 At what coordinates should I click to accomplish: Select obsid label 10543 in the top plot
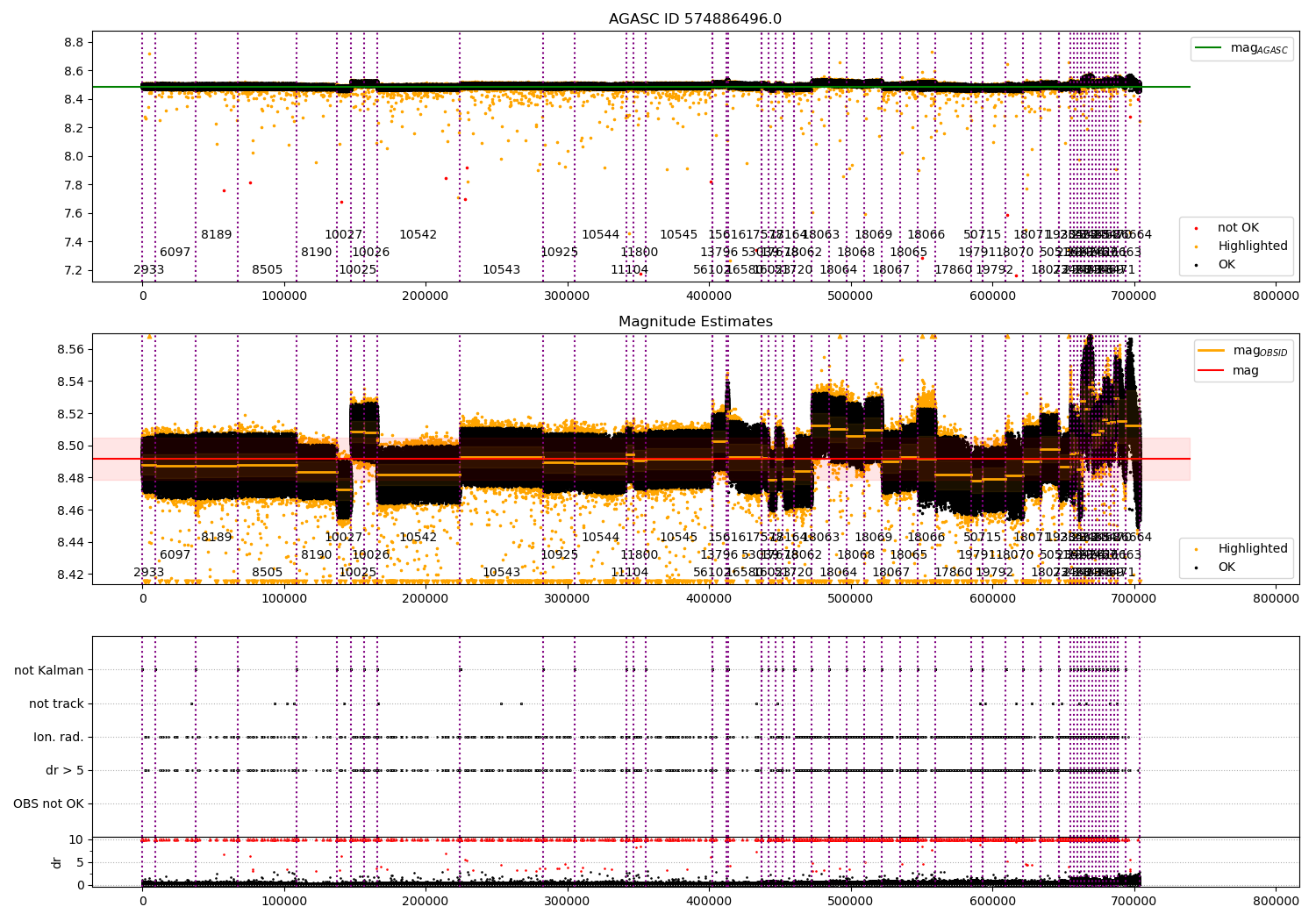point(502,270)
